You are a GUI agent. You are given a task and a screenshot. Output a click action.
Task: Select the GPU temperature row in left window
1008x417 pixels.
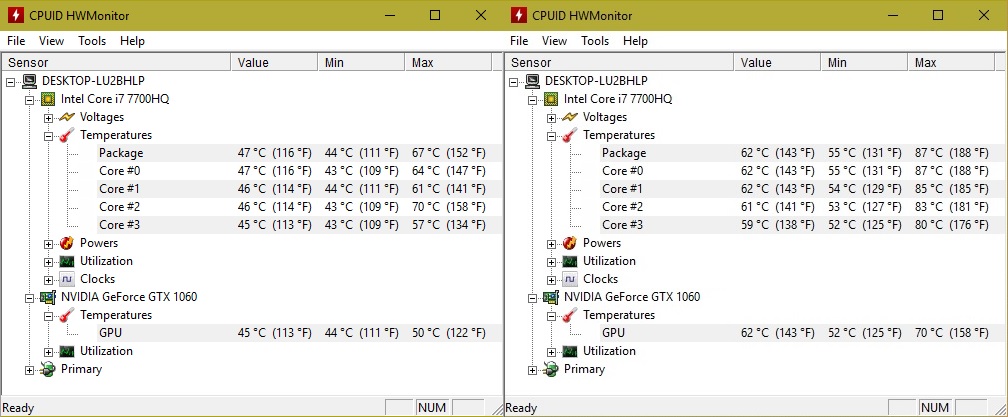(110, 333)
